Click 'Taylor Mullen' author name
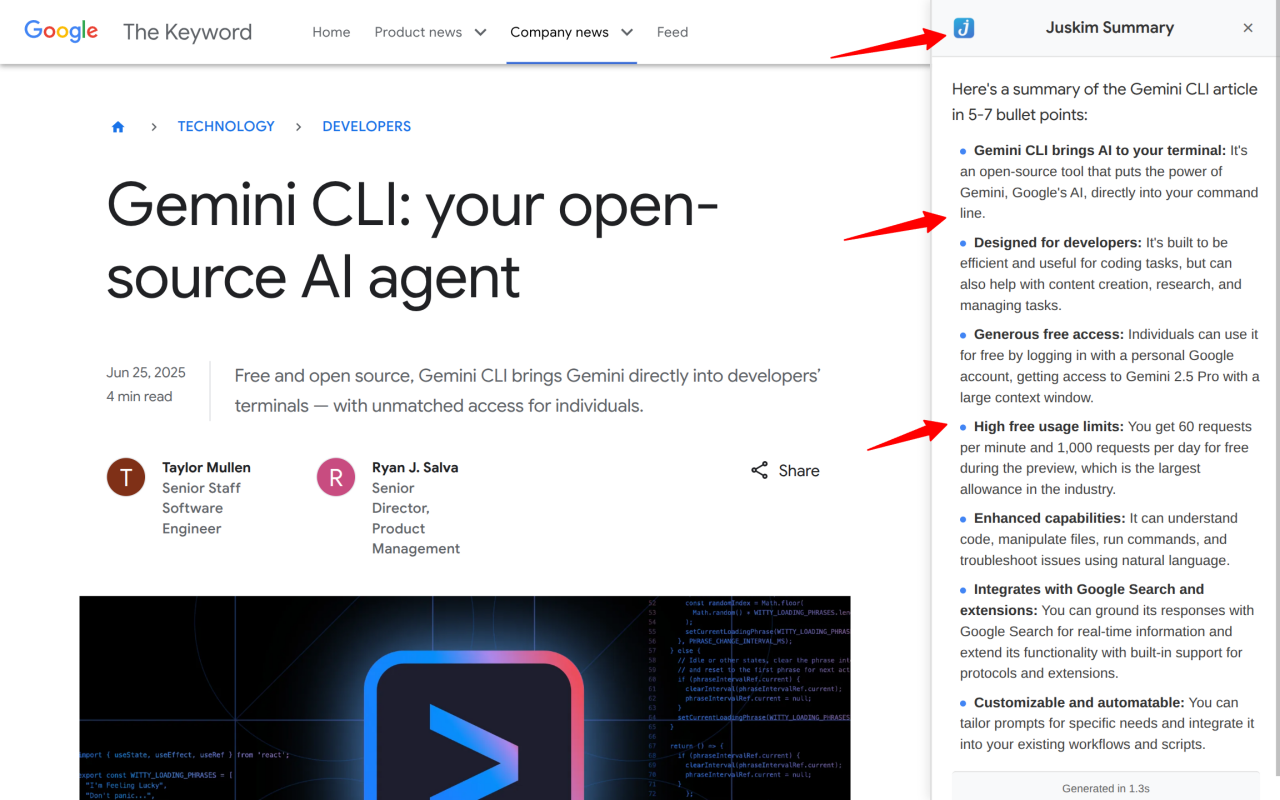Screen dimensions: 1280x800 pyautogui.click(x=206, y=467)
